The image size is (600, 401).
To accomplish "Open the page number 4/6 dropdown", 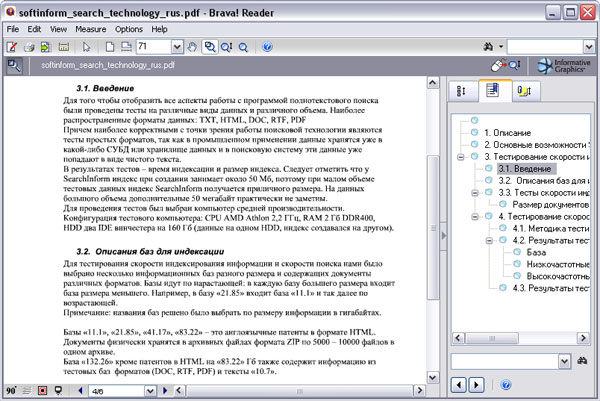I will tap(150, 391).
